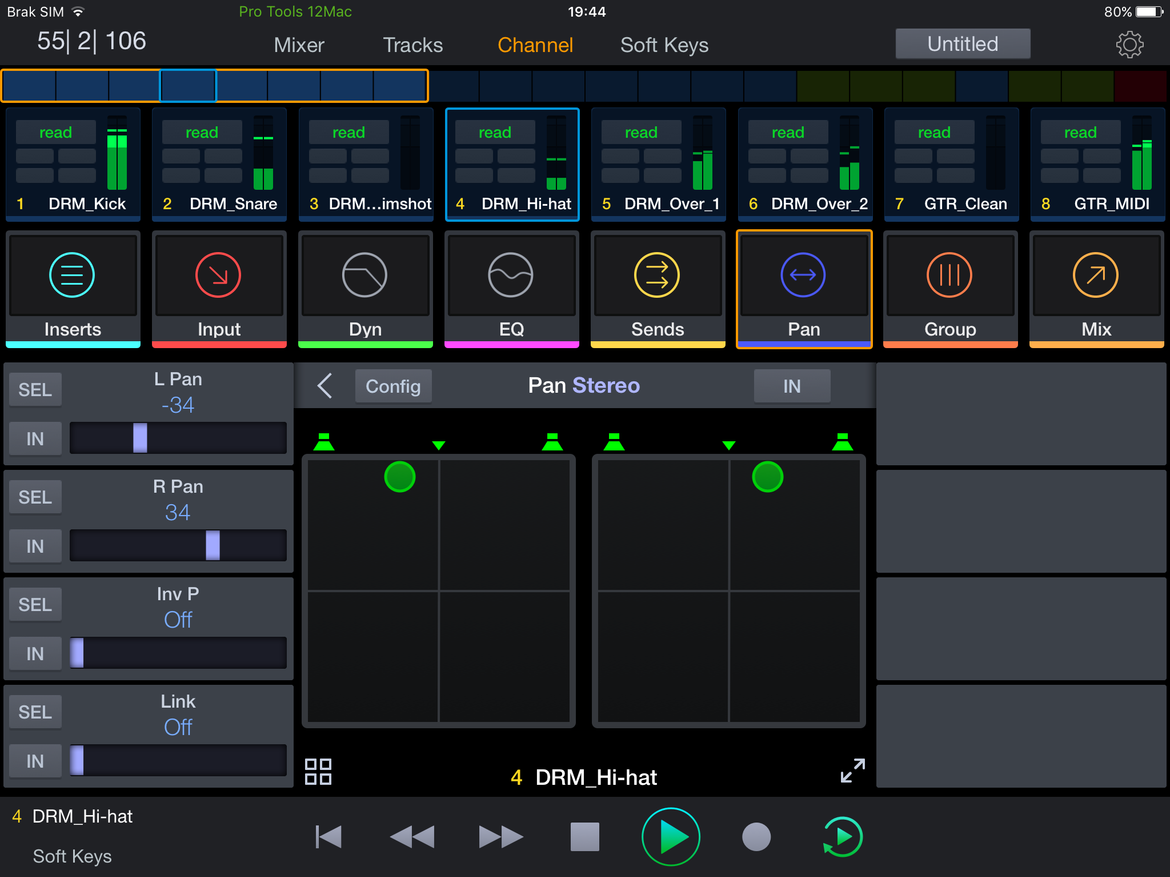Open the EQ function
The height and width of the screenshot is (877, 1170).
(511, 289)
